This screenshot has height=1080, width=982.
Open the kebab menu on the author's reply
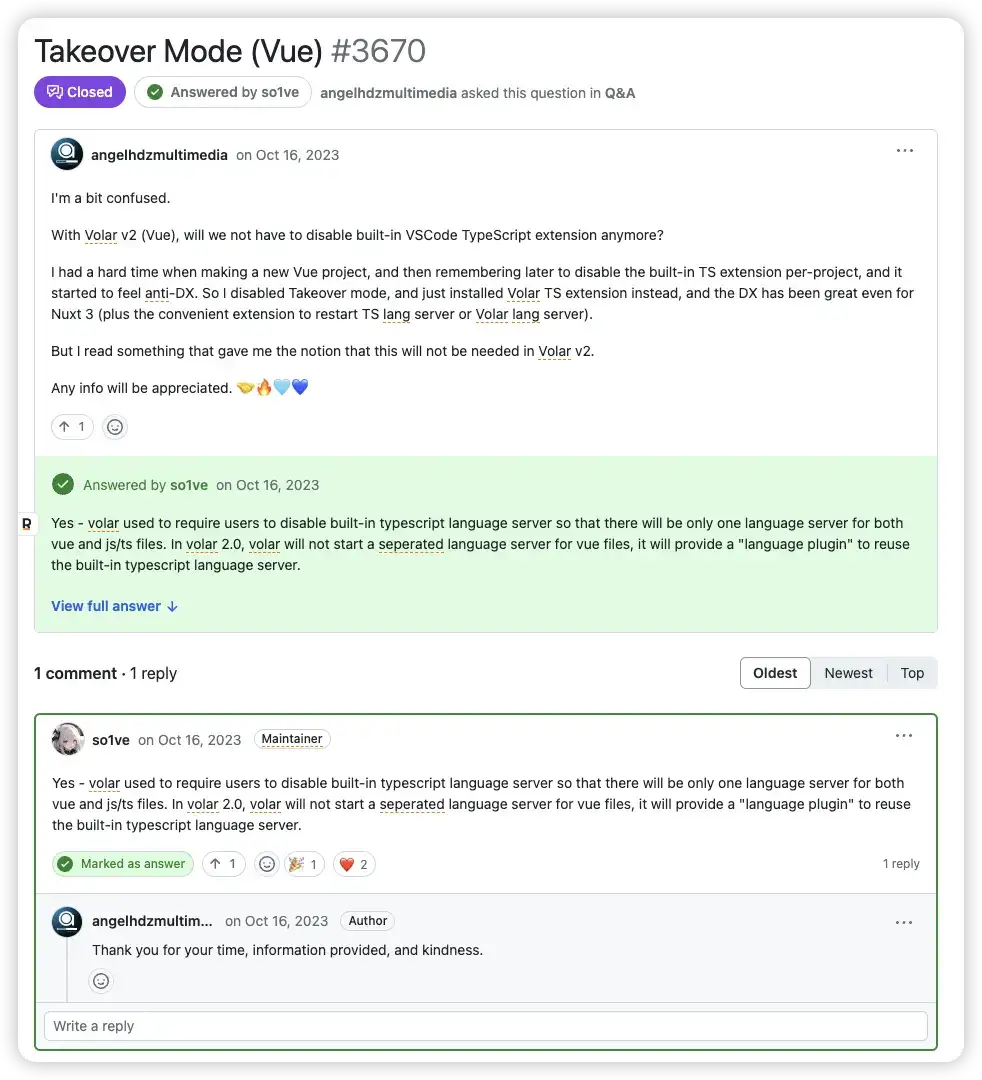tap(905, 921)
